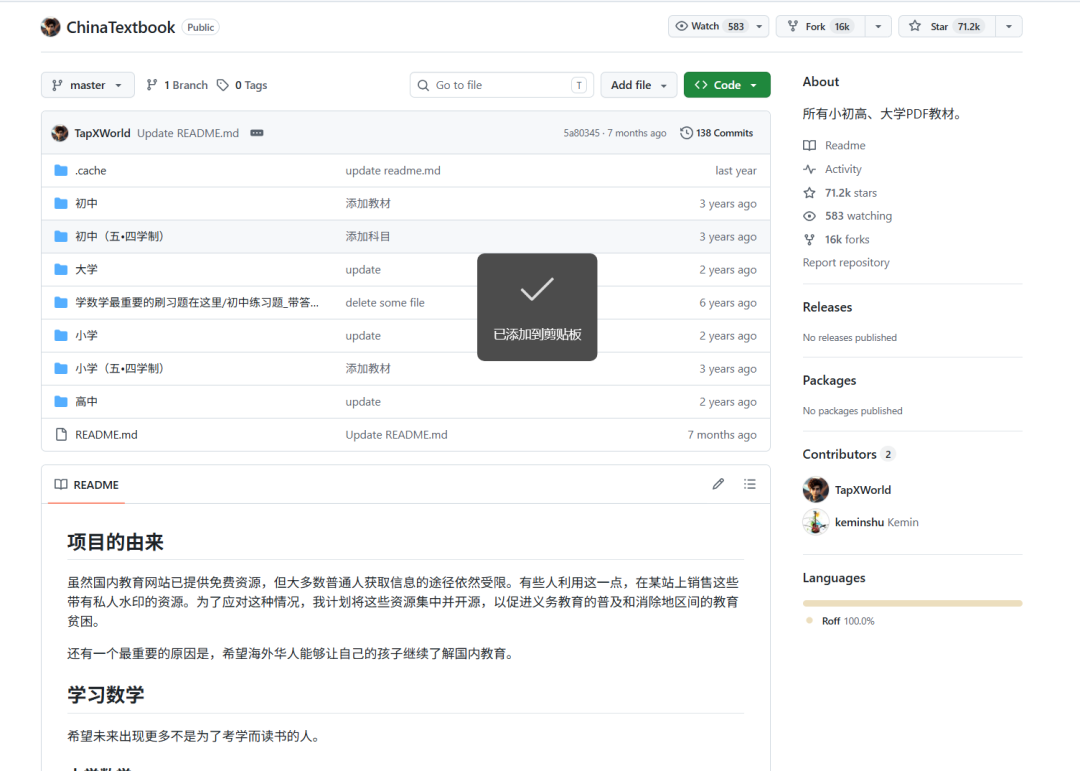Click keminshu contributor avatar

(816, 522)
